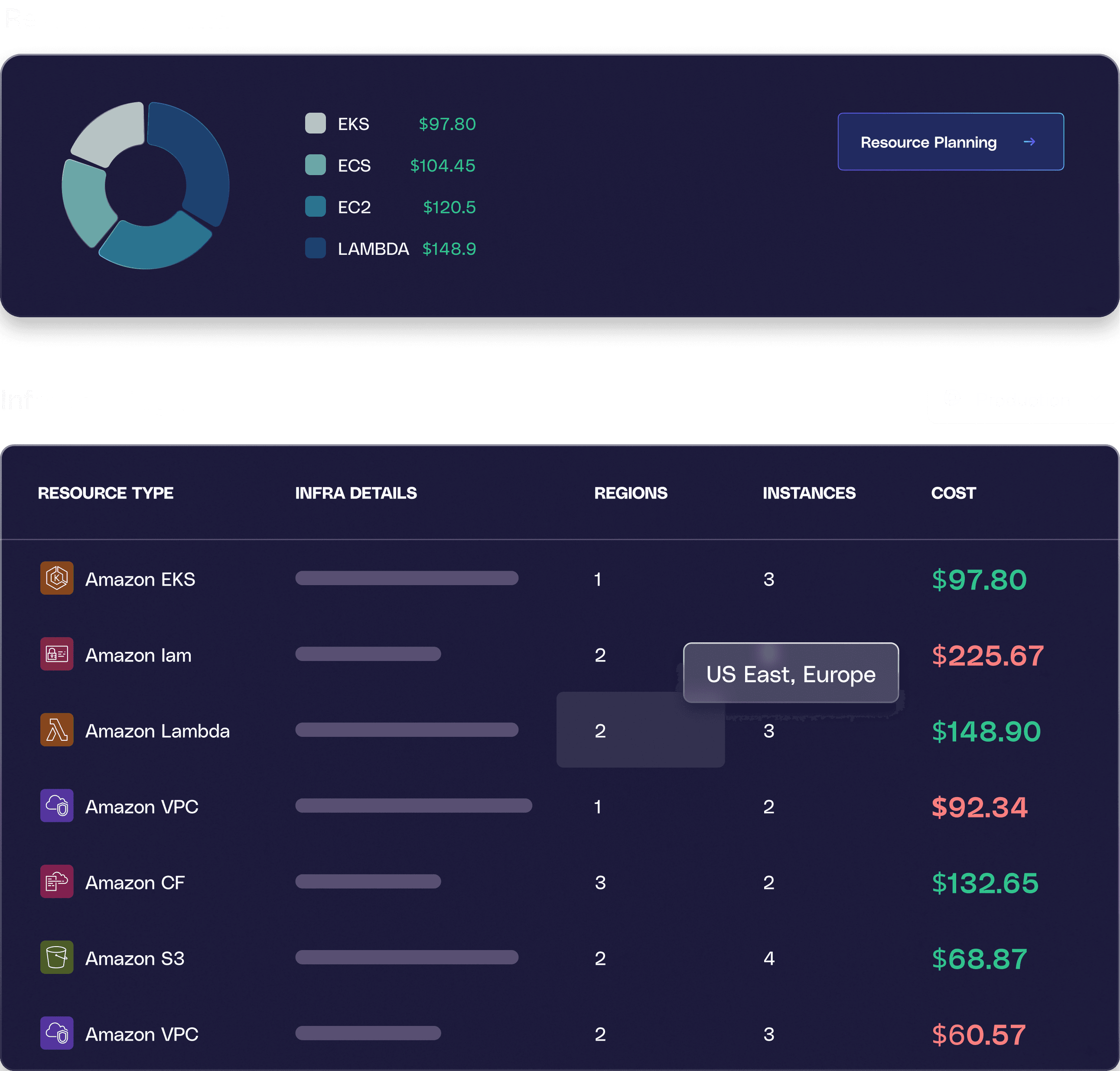1120x1071 pixels.
Task: Click the $60.57 cost for Amazon VPC
Action: click(x=978, y=1035)
